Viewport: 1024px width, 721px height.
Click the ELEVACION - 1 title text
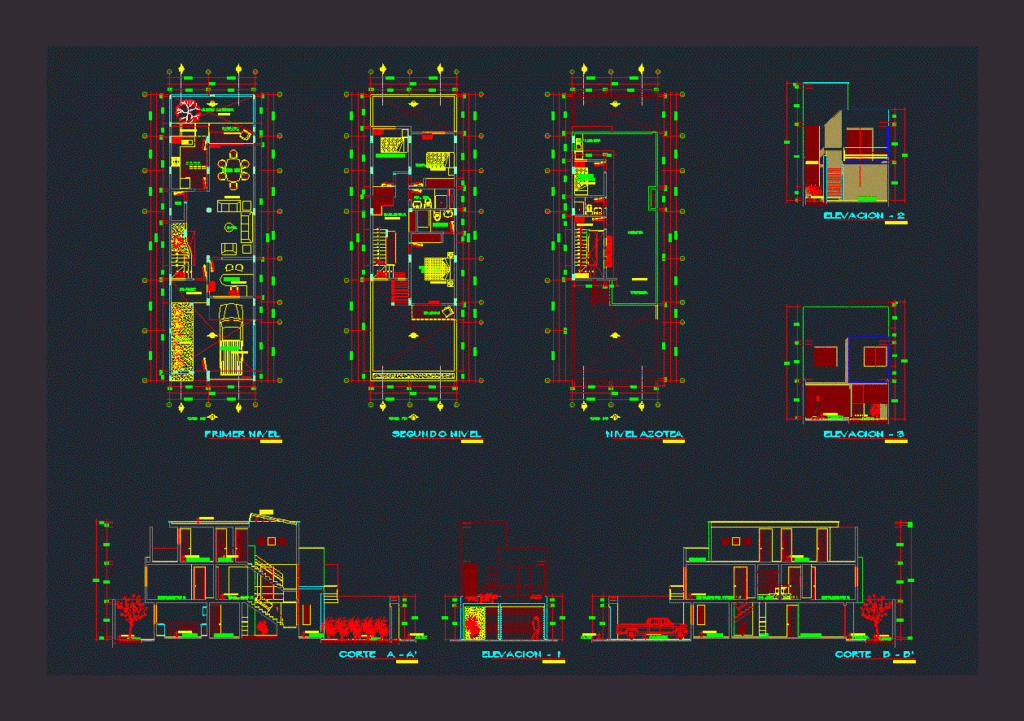(521, 654)
